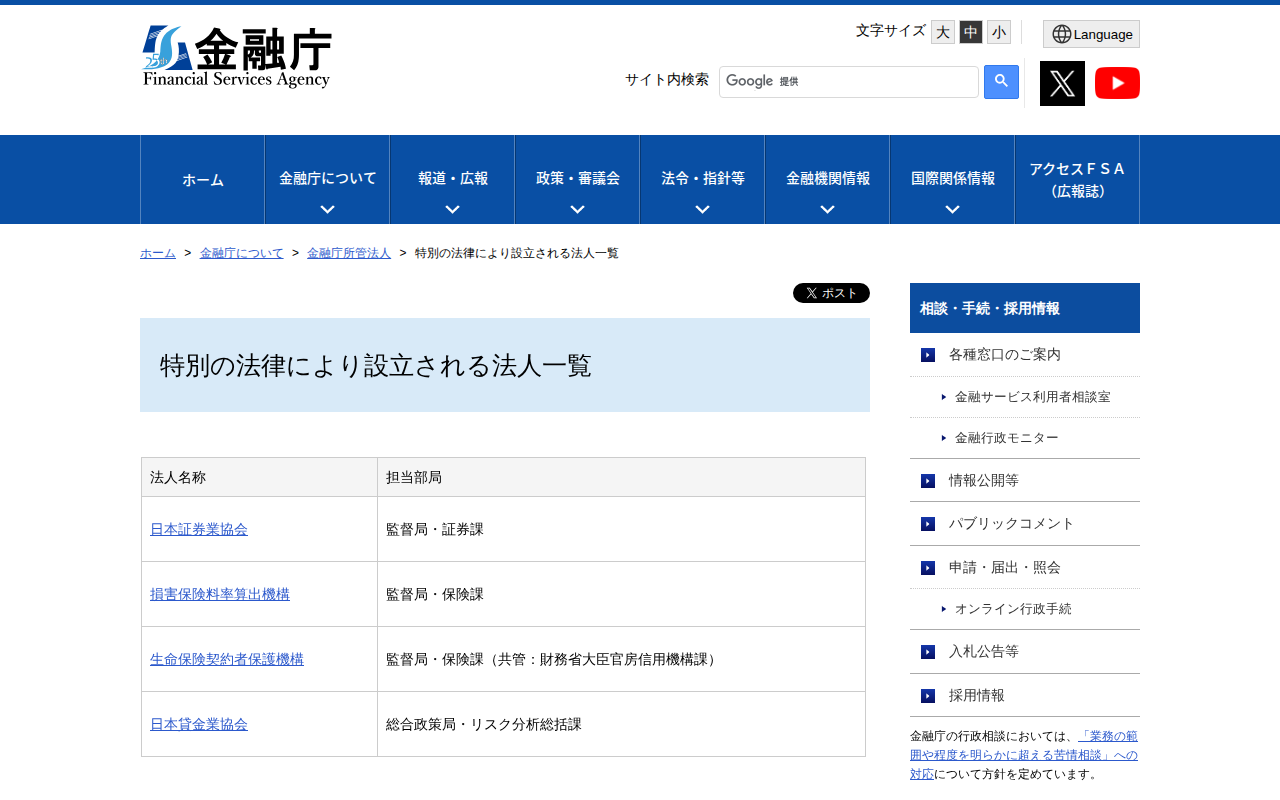
Task: Open the X (Twitter) social icon
Action: [1062, 83]
